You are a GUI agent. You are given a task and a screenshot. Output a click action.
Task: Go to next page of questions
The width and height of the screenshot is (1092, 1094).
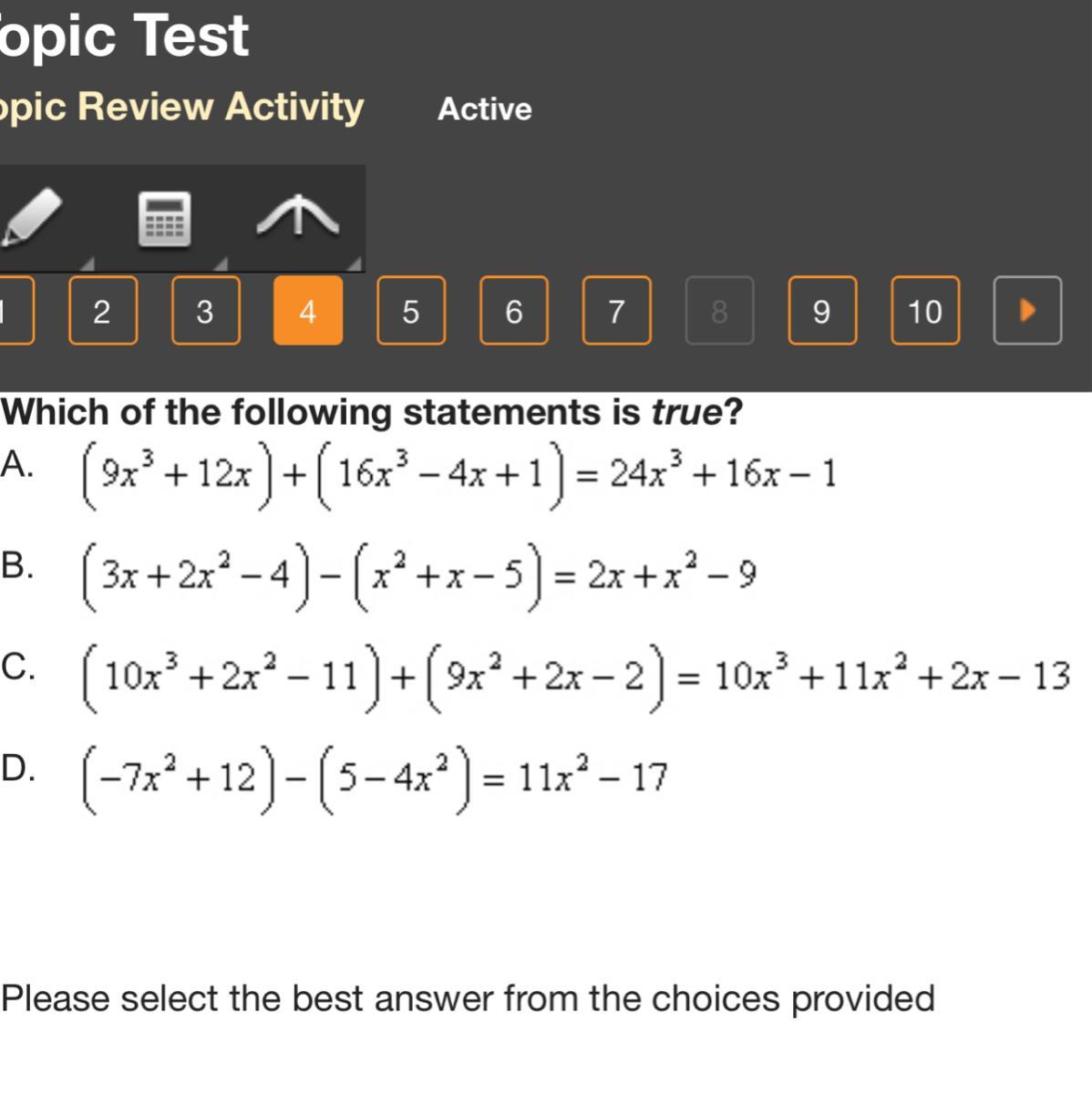coord(1027,311)
